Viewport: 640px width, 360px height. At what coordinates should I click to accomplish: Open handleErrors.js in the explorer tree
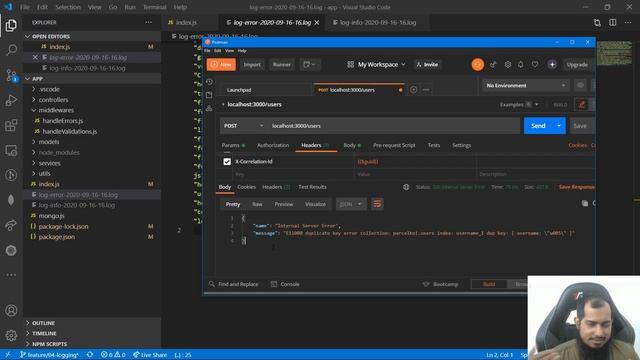[x=62, y=121]
